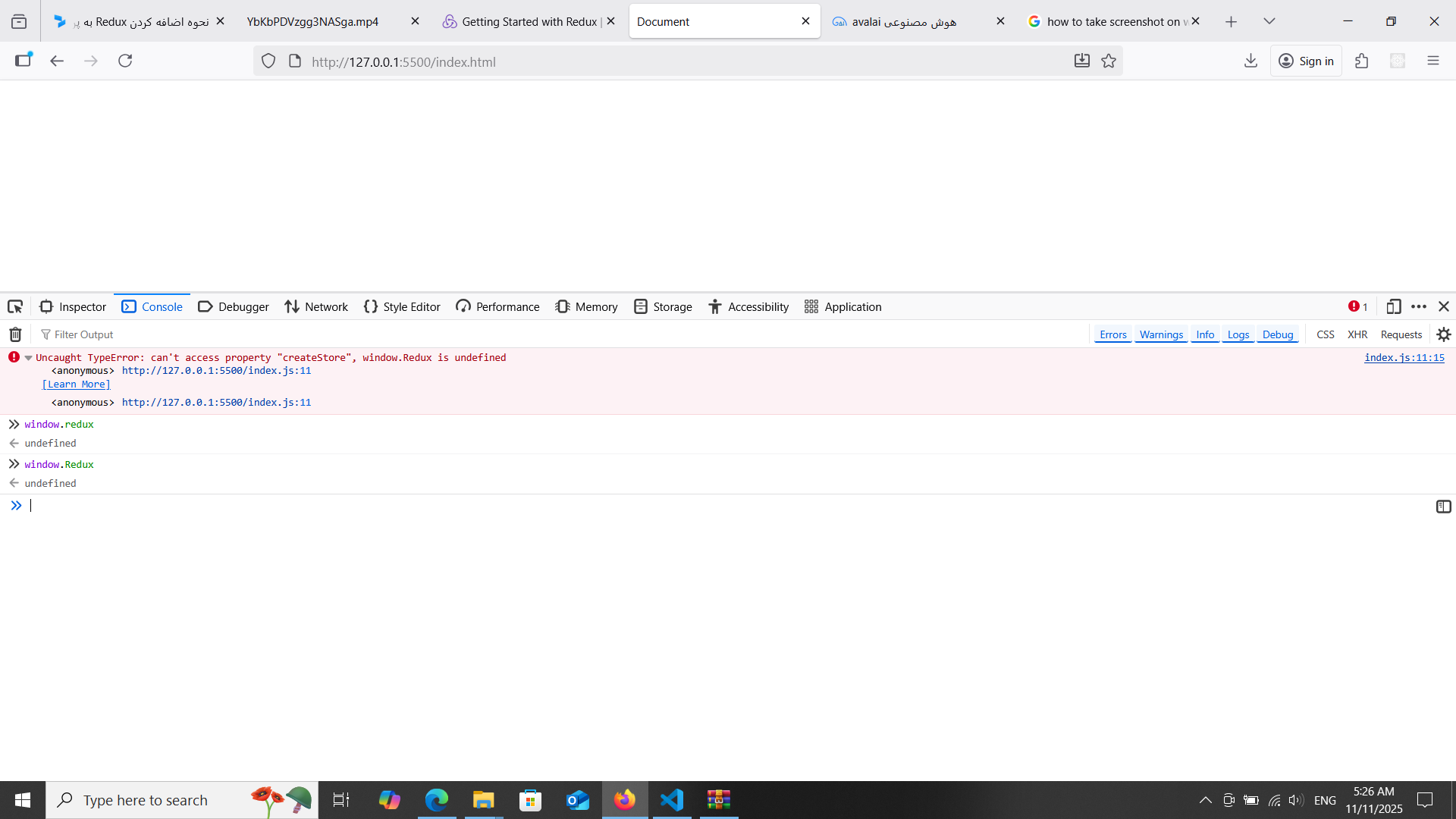The height and width of the screenshot is (819, 1456).
Task: Clear the console output with trash icon
Action: click(14, 334)
